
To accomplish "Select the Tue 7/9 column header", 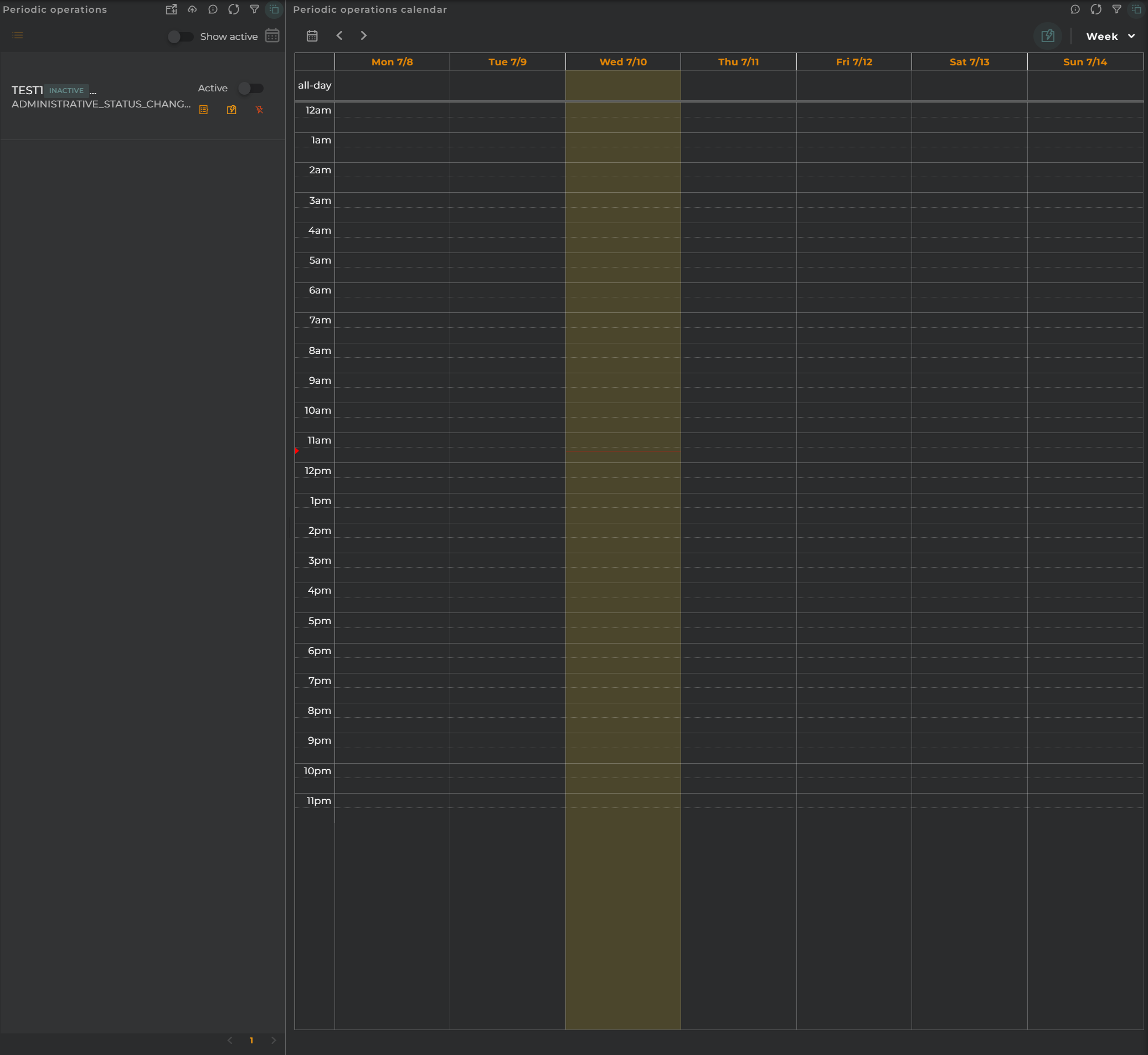I will [507, 61].
